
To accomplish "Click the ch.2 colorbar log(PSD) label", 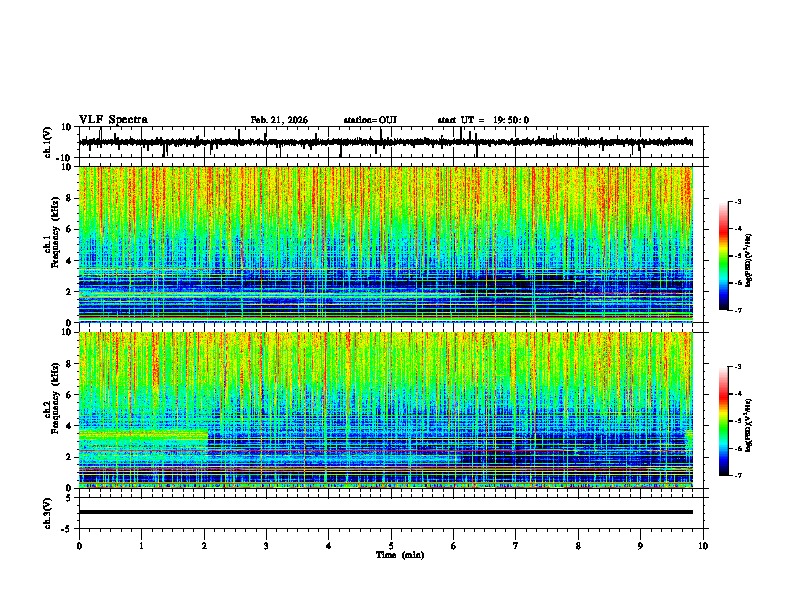I will 749,425.
